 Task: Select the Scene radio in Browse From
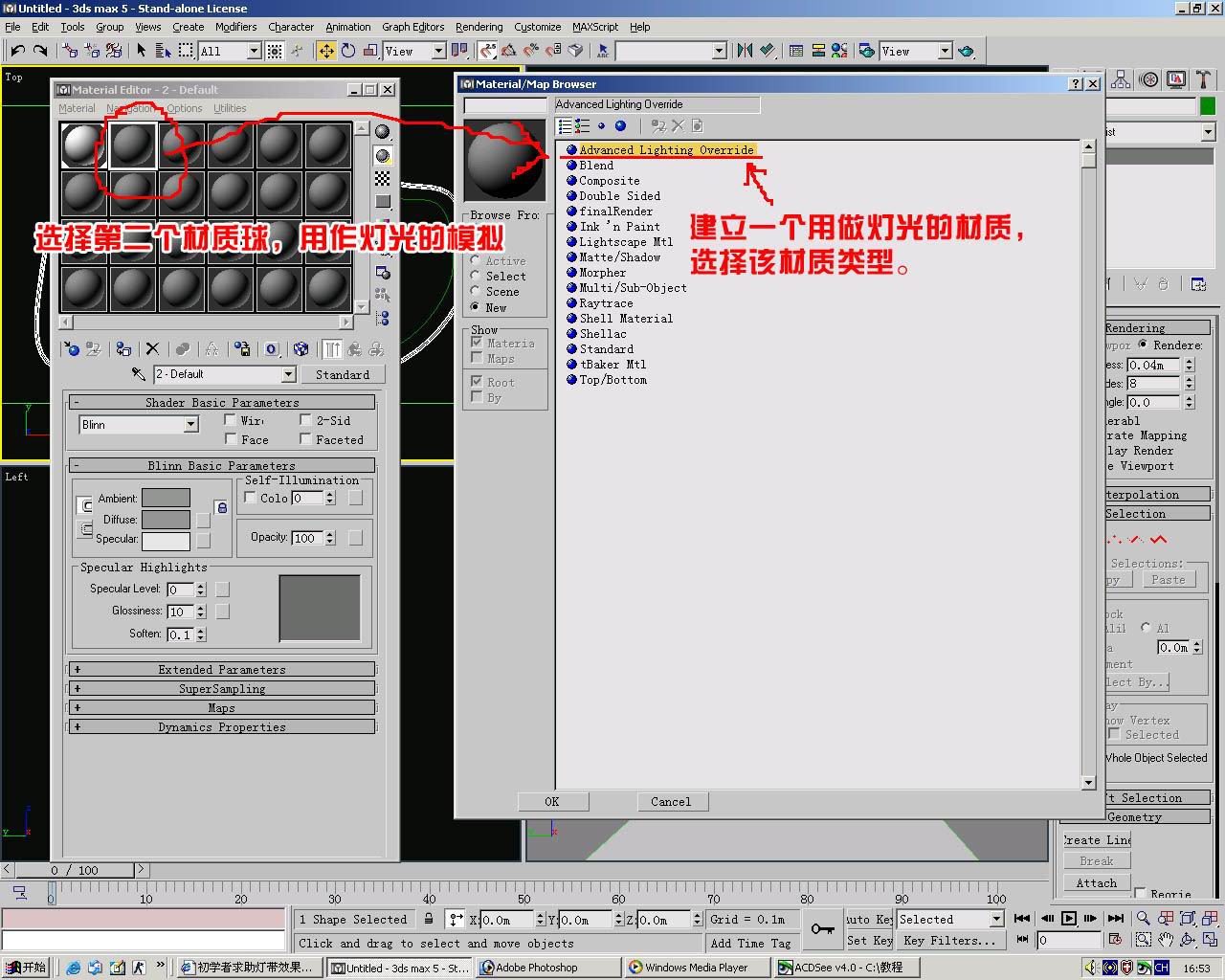(475, 291)
